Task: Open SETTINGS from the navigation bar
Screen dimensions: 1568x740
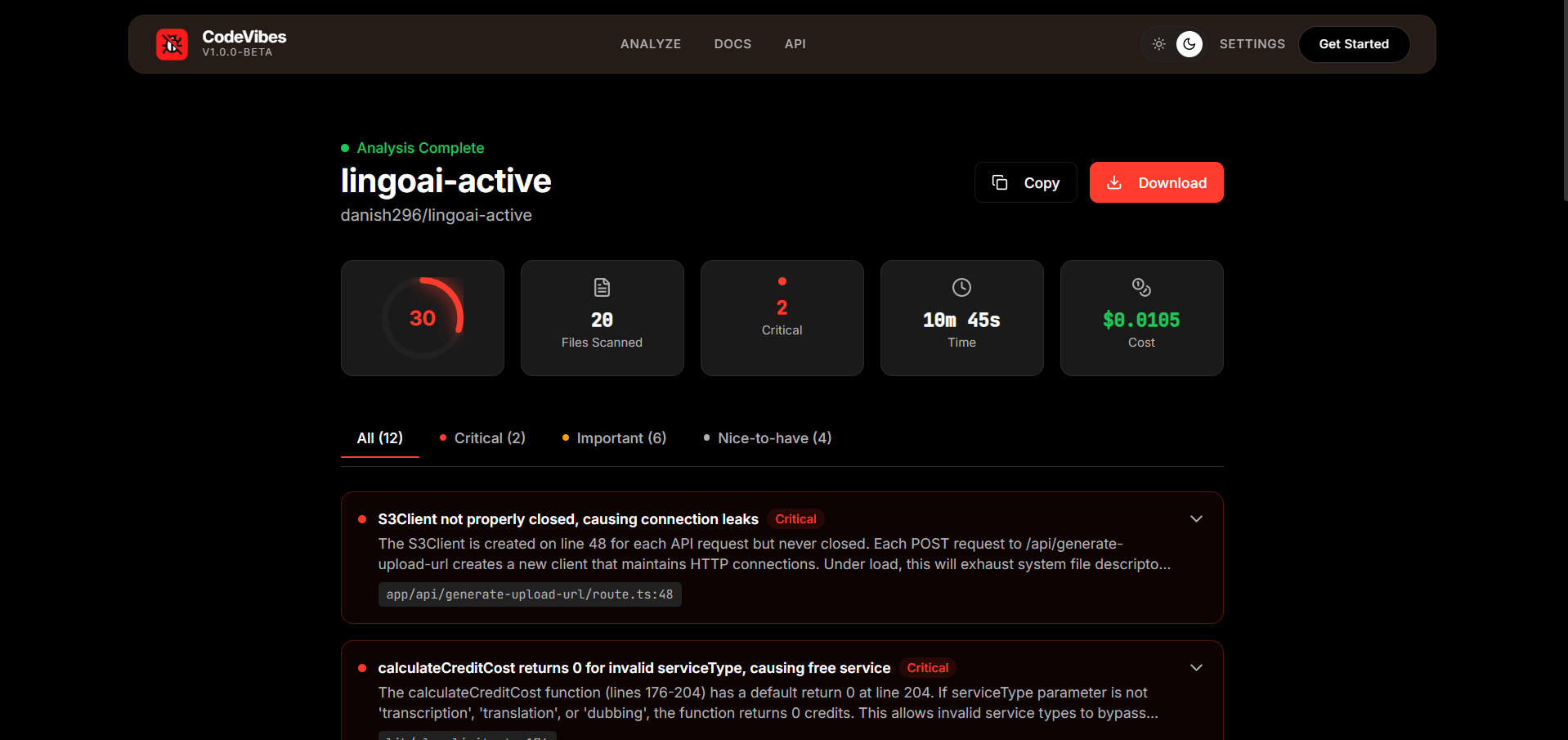Action: [x=1252, y=44]
